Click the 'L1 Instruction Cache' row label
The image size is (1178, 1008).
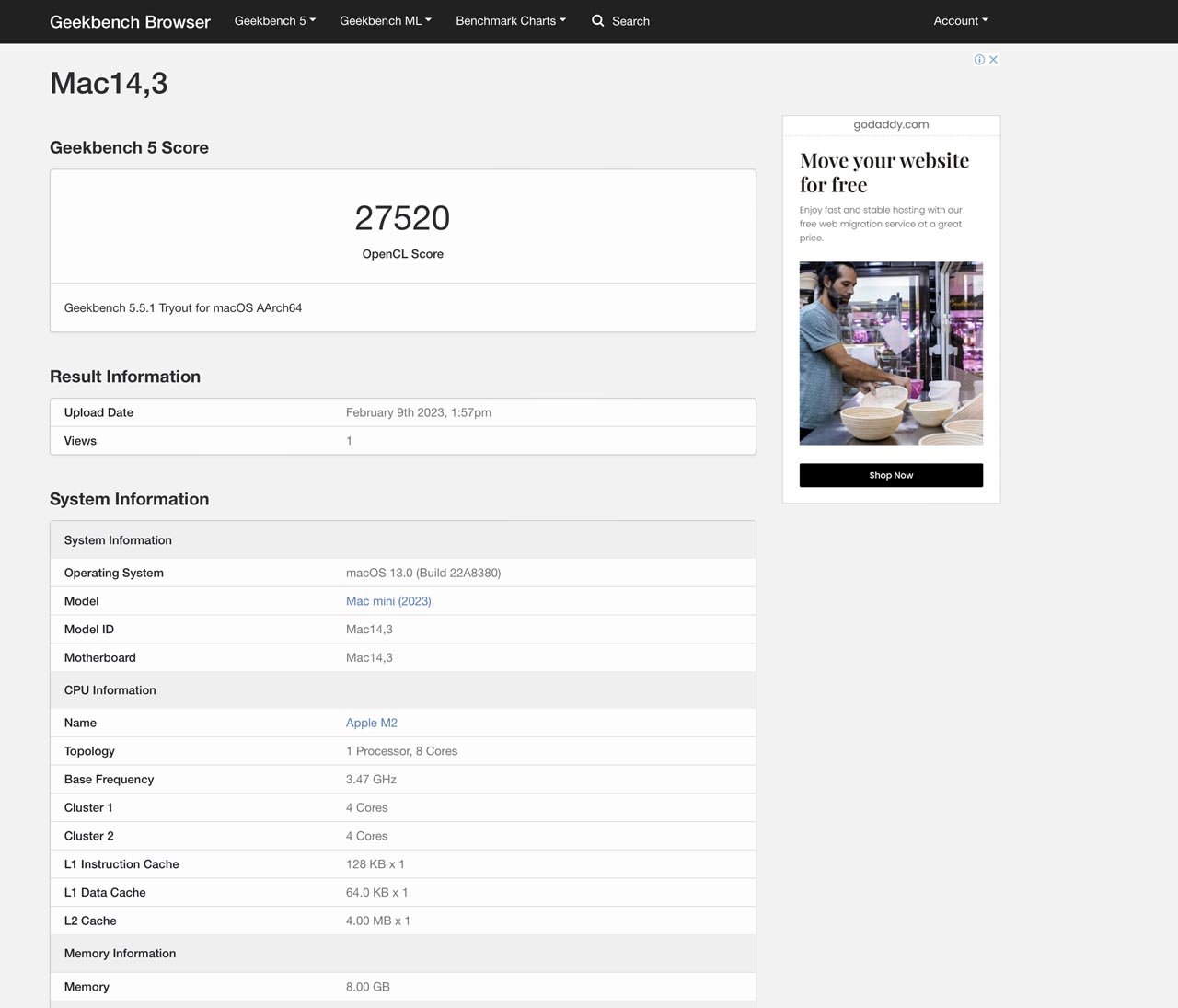coord(121,864)
